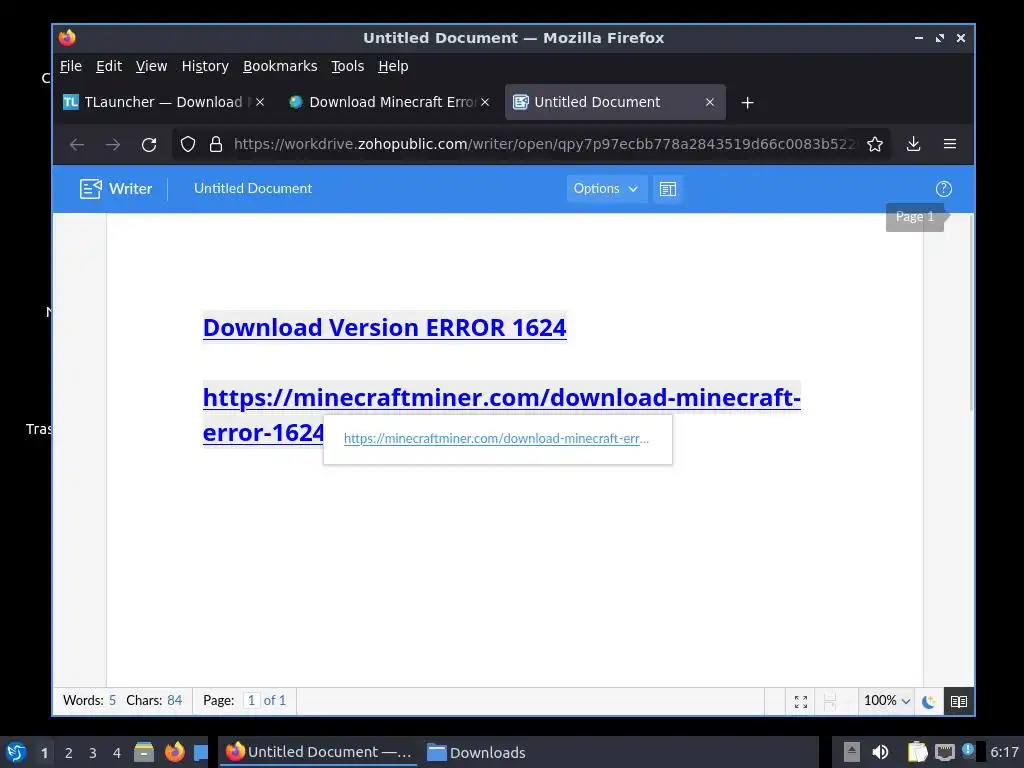The width and height of the screenshot is (1024, 768).
Task: Click the tracking protection shield icon
Action: (188, 144)
